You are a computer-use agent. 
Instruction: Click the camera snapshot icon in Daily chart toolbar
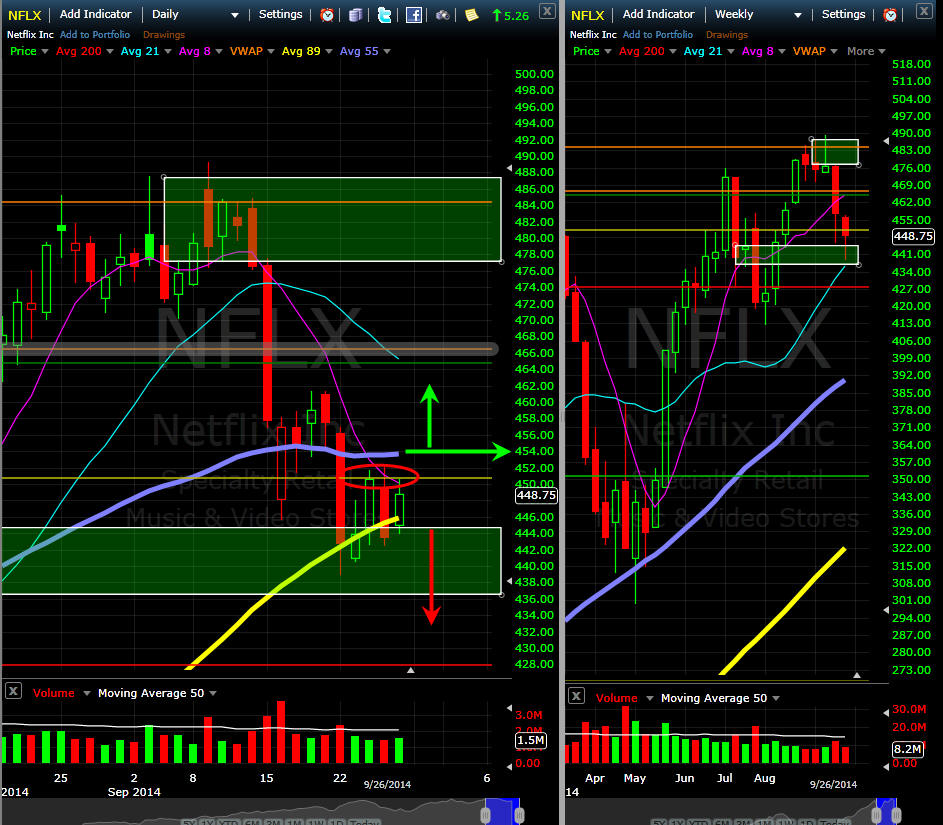click(x=443, y=15)
